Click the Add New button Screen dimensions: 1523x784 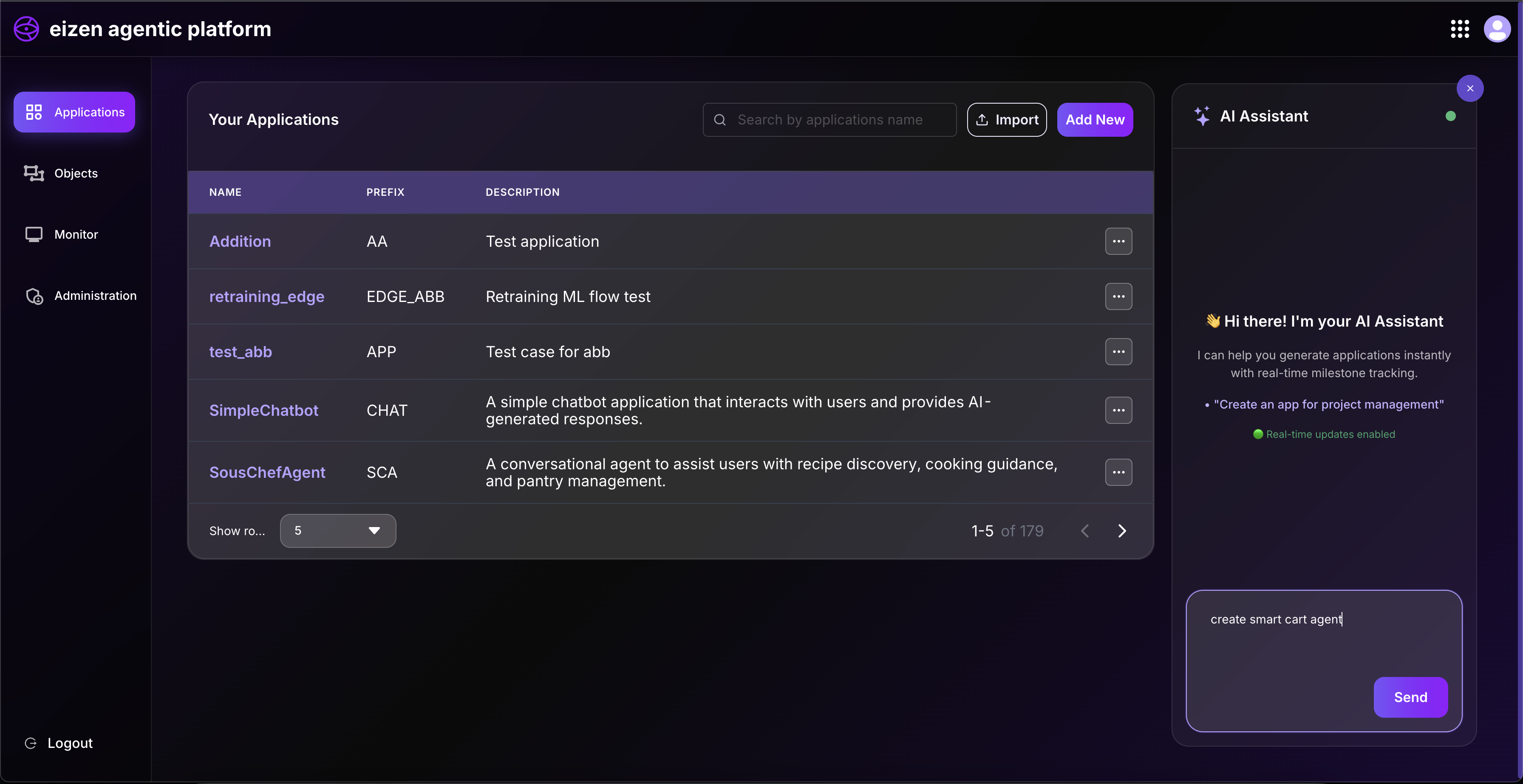[1094, 120]
